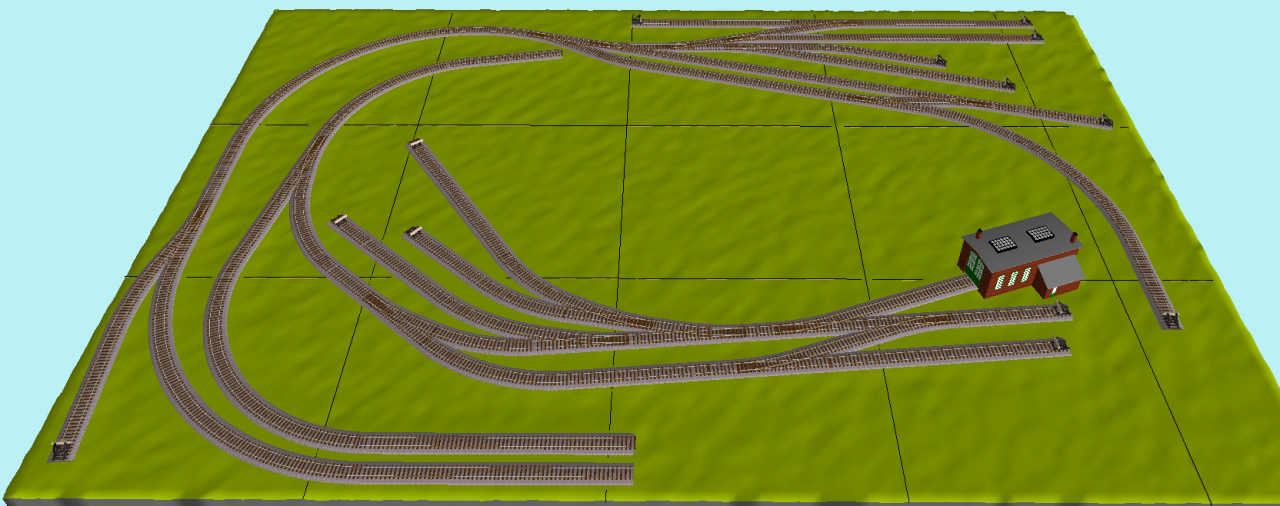Click the green windows on the shed's front wall
Image resolution: width=1280 pixels, height=506 pixels.
(x=1012, y=278)
